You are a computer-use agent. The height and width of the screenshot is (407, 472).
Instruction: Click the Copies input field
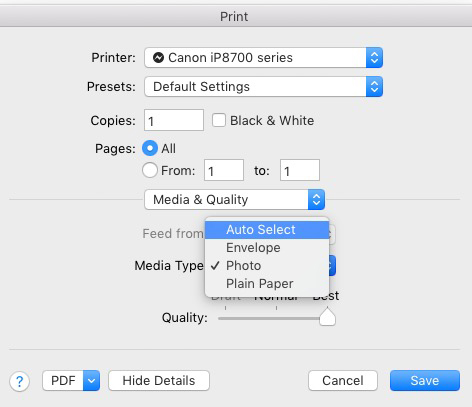174,120
